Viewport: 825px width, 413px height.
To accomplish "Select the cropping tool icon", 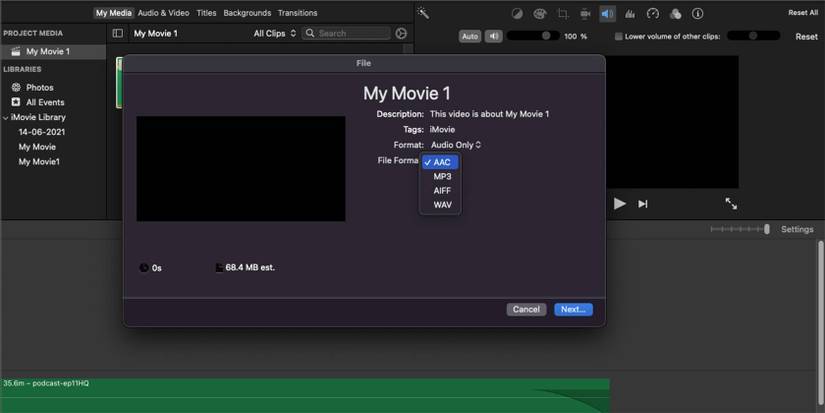I will pyautogui.click(x=562, y=14).
